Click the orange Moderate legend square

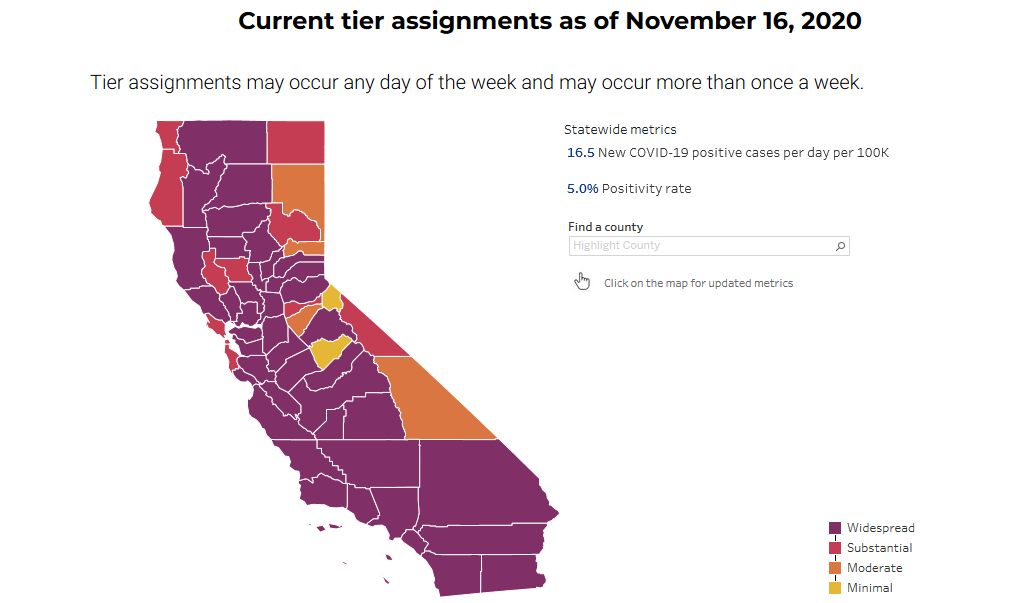pos(835,568)
